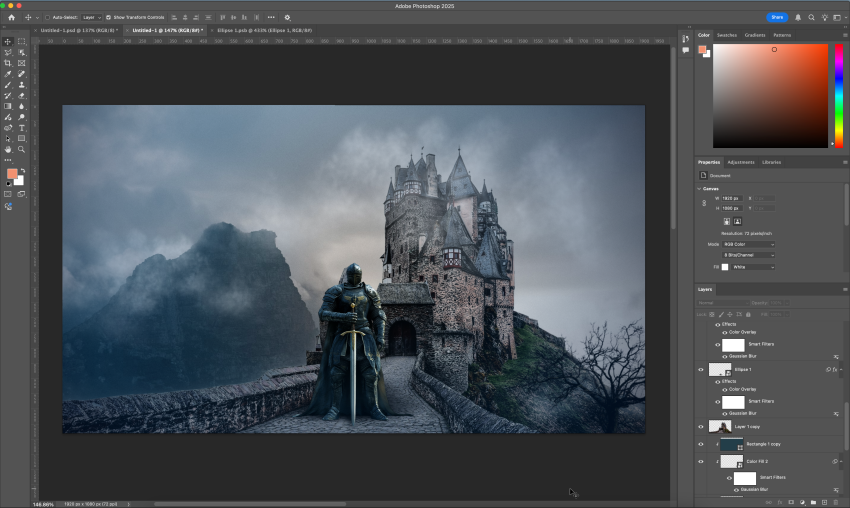Hide the Layer 1 copy layer
The height and width of the screenshot is (508, 850).
[x=700, y=426]
